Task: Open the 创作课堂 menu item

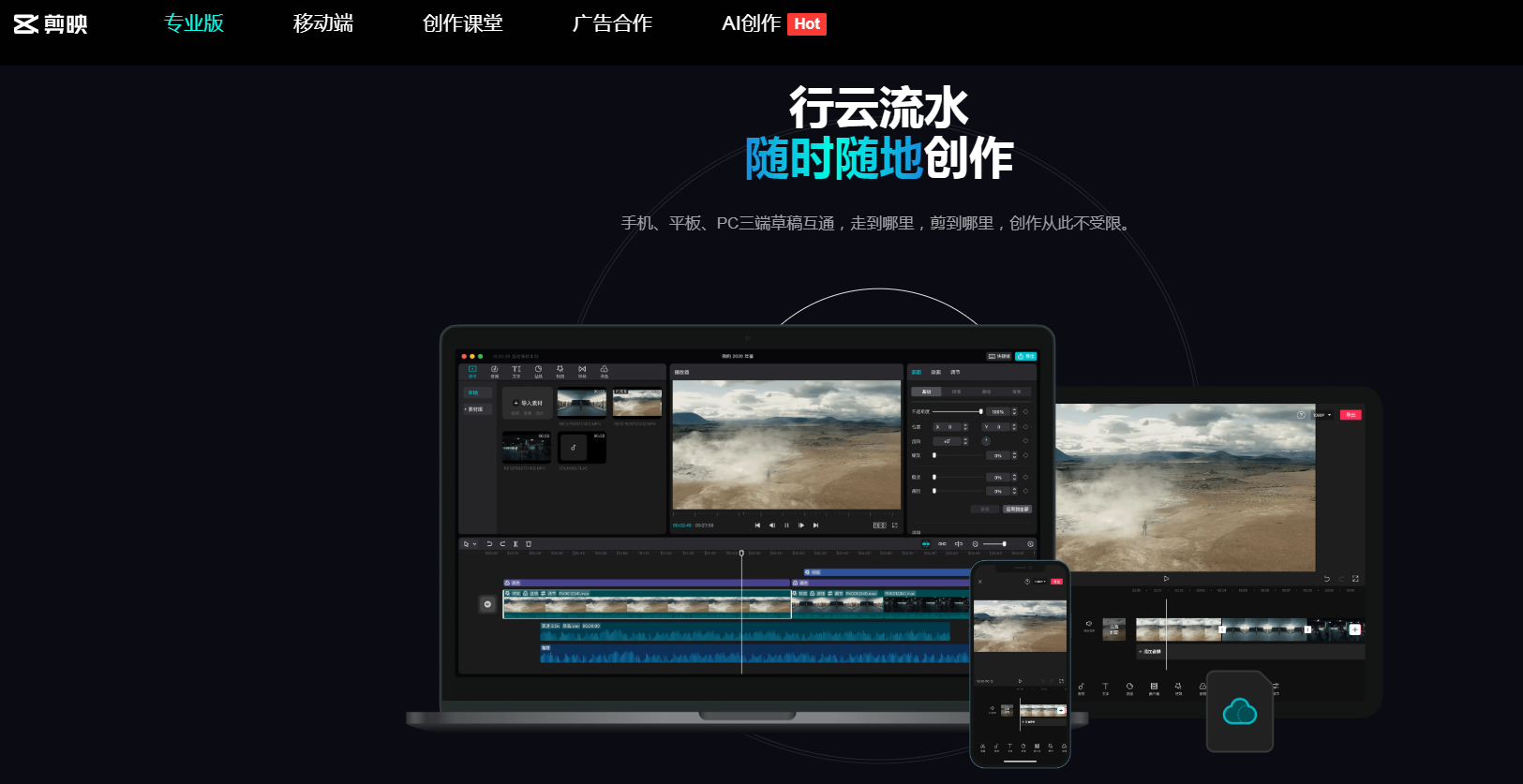Action: click(x=462, y=23)
